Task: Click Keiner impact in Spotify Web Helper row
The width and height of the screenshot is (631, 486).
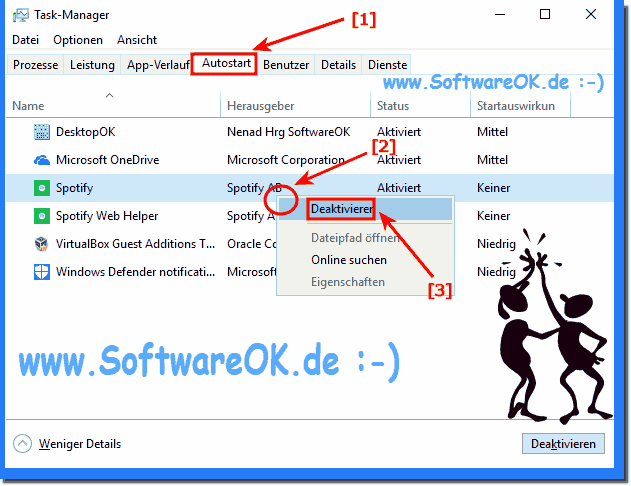Action: click(494, 216)
